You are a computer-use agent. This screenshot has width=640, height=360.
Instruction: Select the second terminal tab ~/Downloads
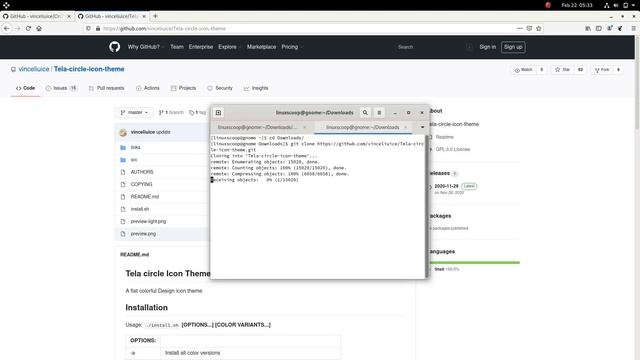[x=362, y=127]
